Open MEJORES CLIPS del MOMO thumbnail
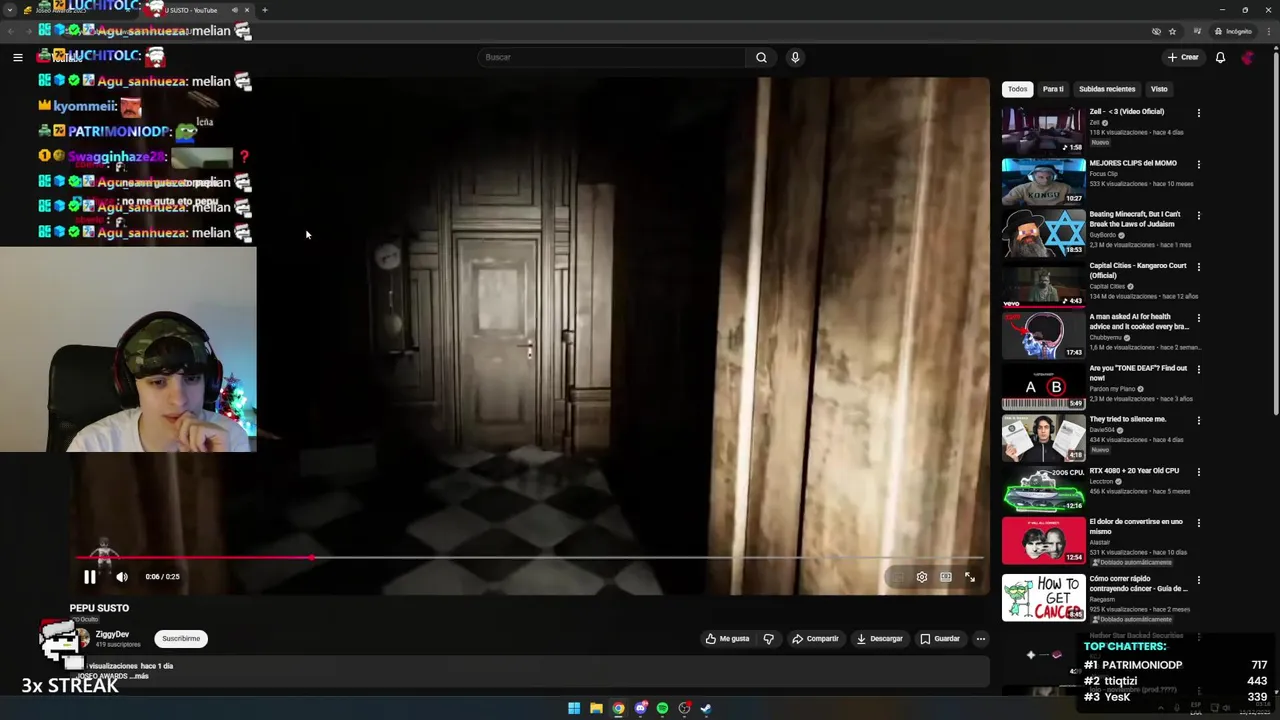1280x720 pixels. point(1043,181)
